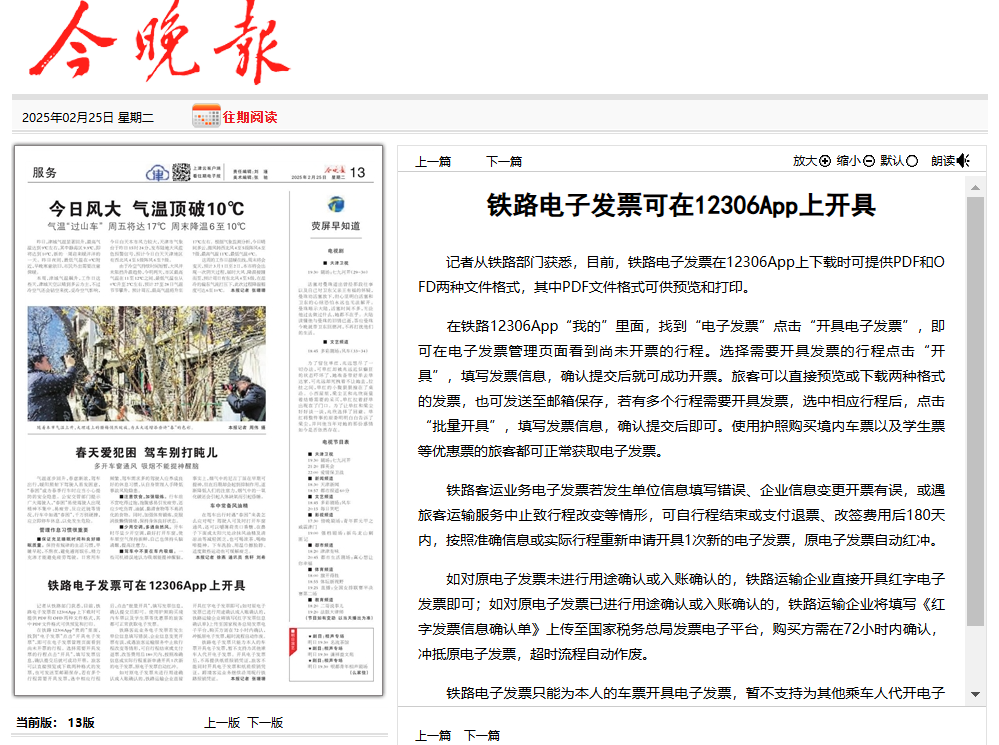This screenshot has height=745, width=999.
Task: Click the zoom-out (缩小) minus icon
Action: [x=869, y=161]
